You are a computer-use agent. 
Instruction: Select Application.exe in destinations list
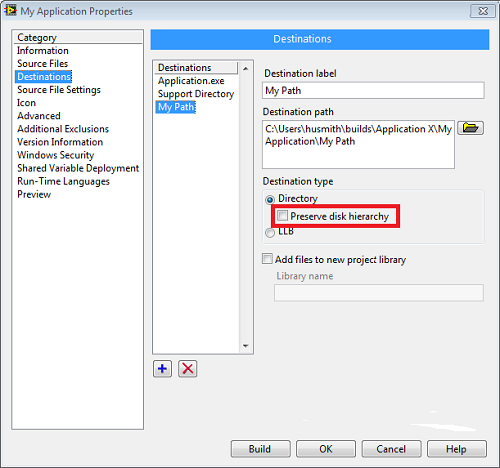191,81
